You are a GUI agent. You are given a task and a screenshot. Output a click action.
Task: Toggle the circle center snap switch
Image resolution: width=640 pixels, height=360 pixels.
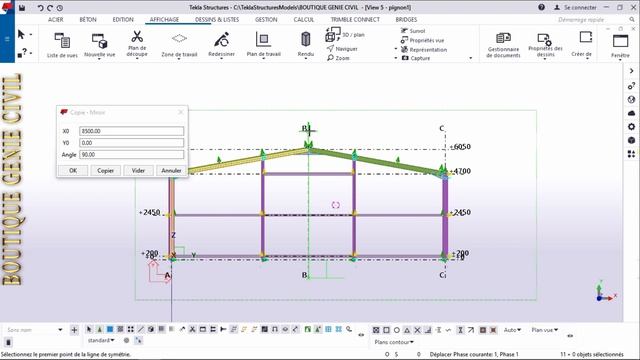396,330
